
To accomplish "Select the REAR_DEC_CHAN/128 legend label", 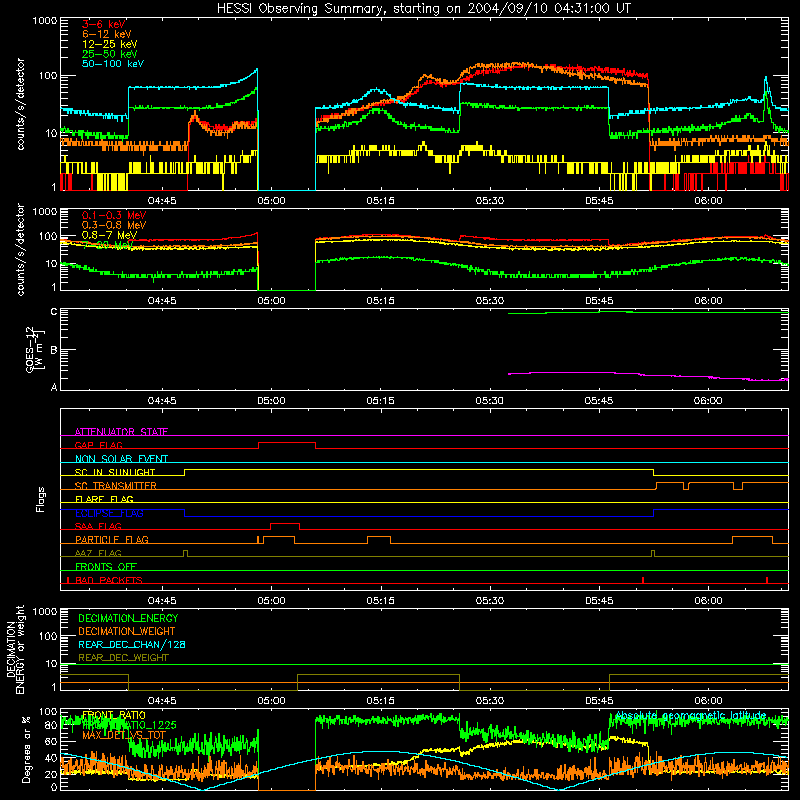I will point(132,644).
